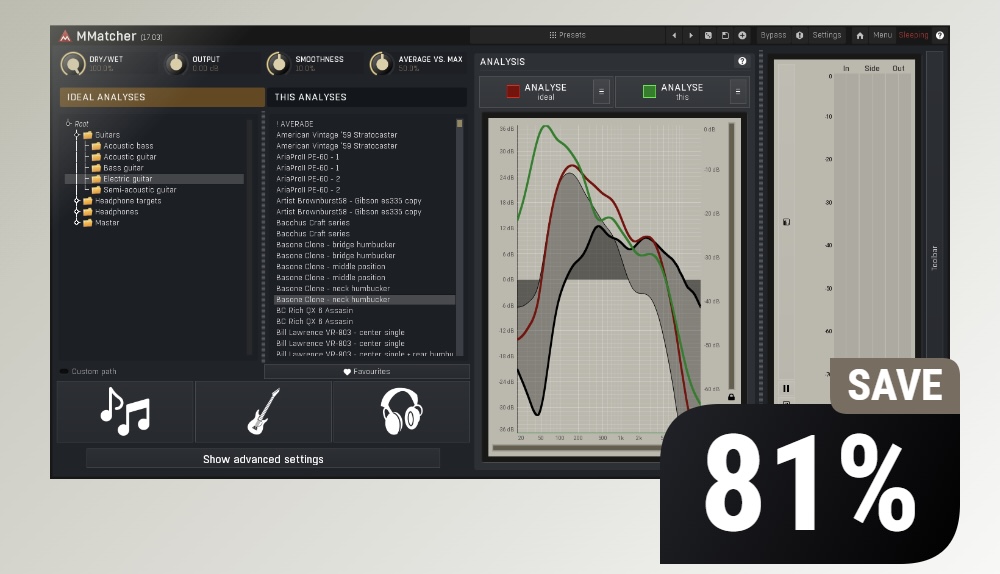Toggle the Bypass button
The width and height of the screenshot is (1000, 574).
773,35
